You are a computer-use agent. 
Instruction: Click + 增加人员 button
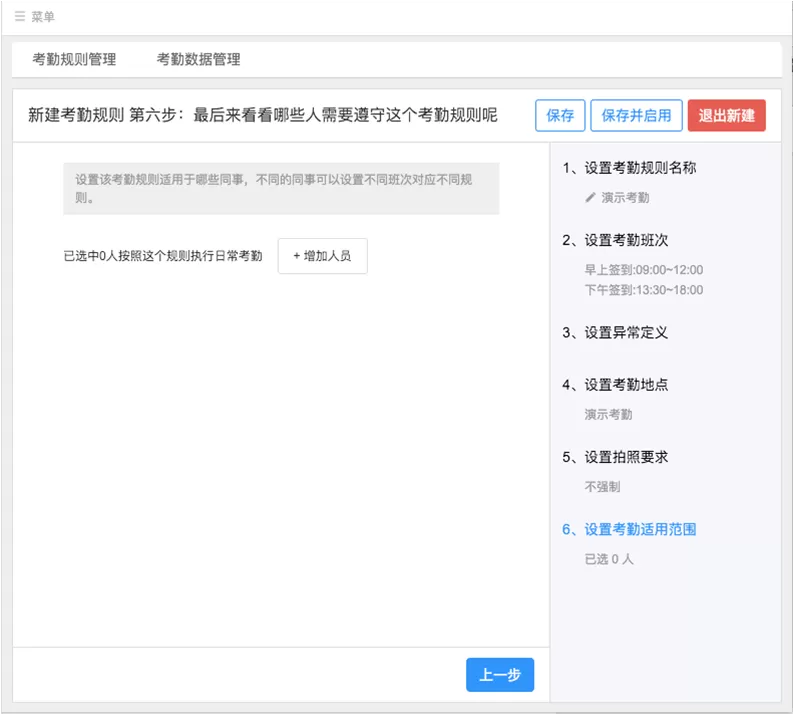click(x=323, y=256)
